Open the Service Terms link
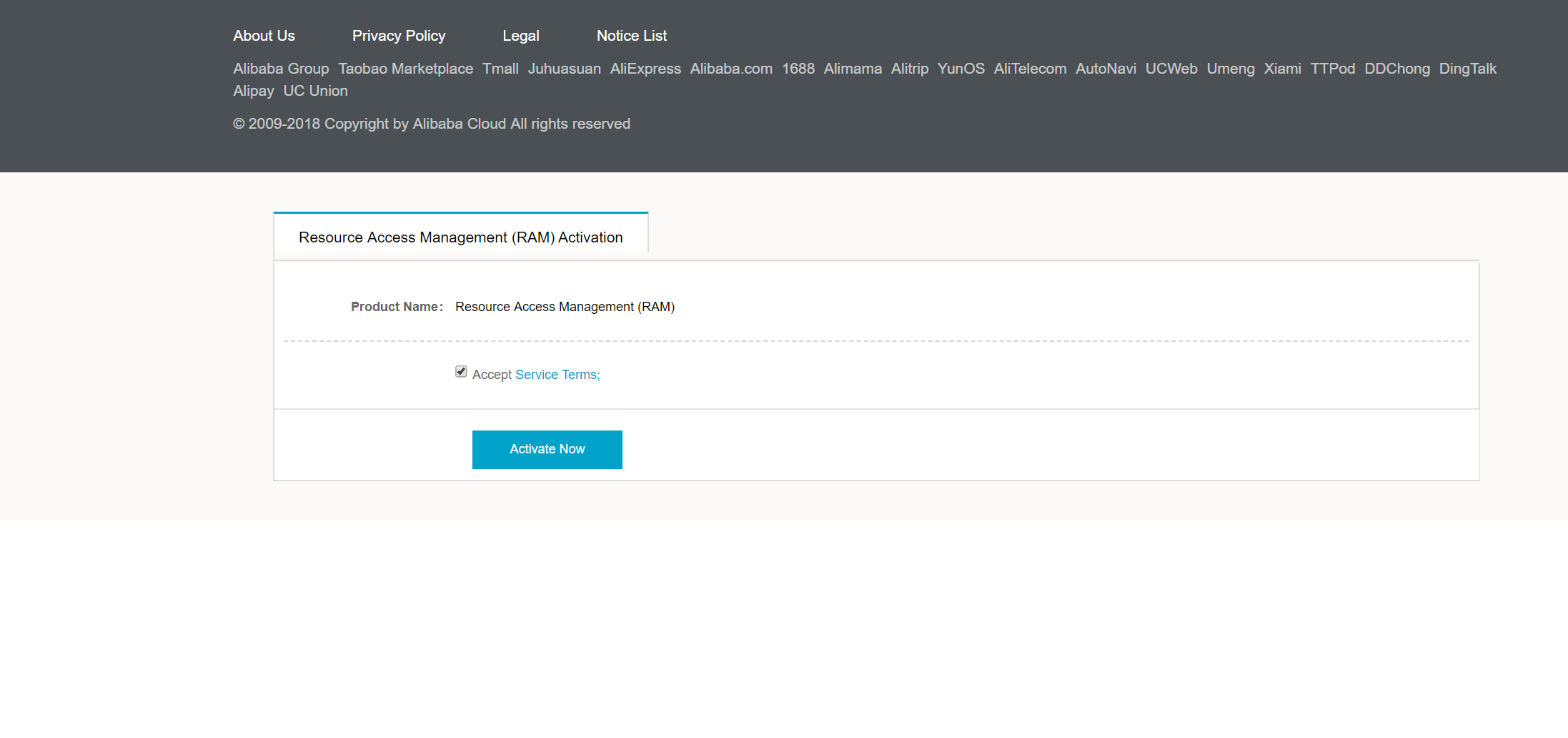Image resolution: width=1568 pixels, height=738 pixels. click(557, 375)
